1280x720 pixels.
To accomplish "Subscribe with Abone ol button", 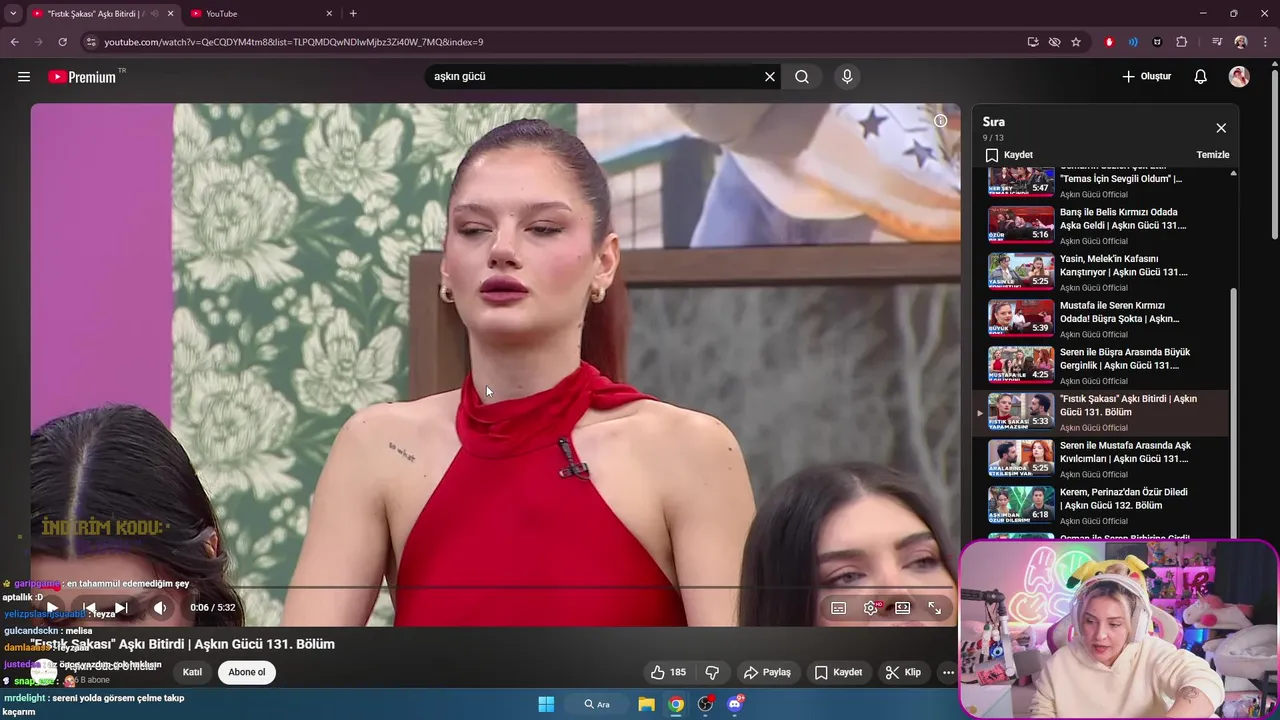I will pyautogui.click(x=247, y=672).
